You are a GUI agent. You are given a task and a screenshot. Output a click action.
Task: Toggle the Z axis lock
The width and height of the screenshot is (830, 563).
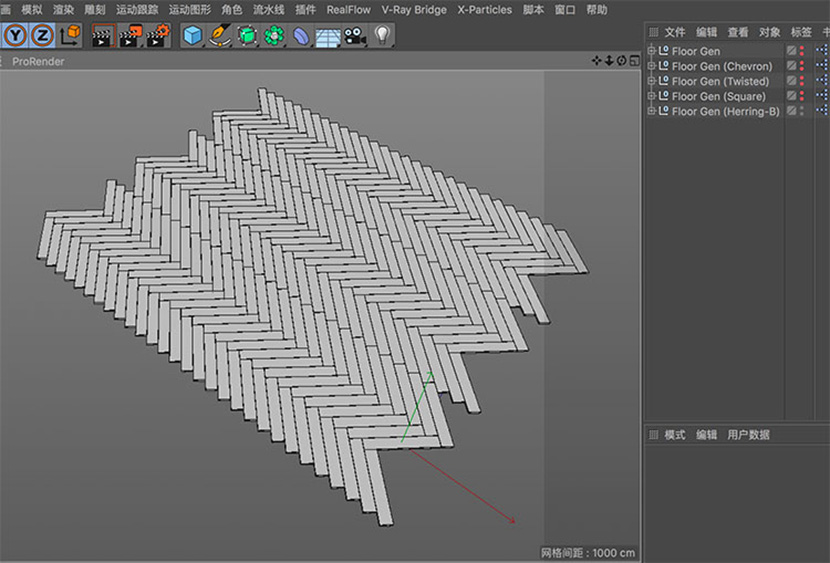coord(42,35)
